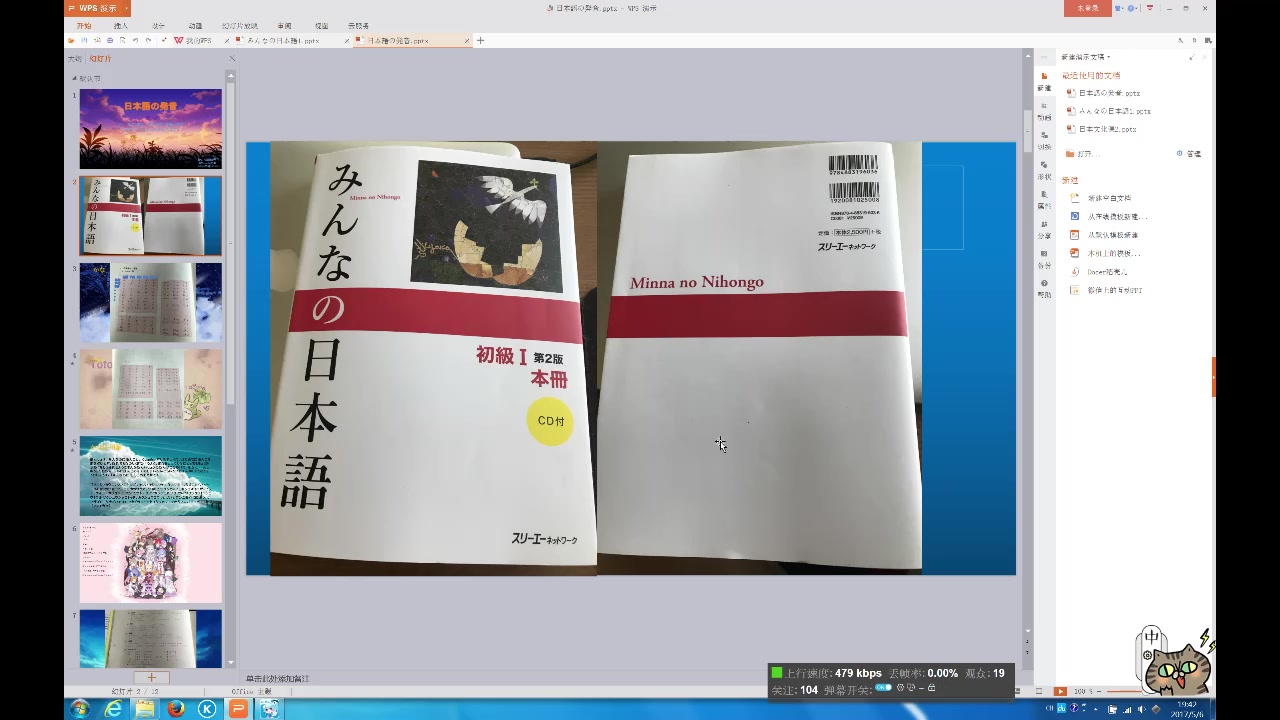
Task: Click 新建空白文档 option
Action: (1101, 198)
